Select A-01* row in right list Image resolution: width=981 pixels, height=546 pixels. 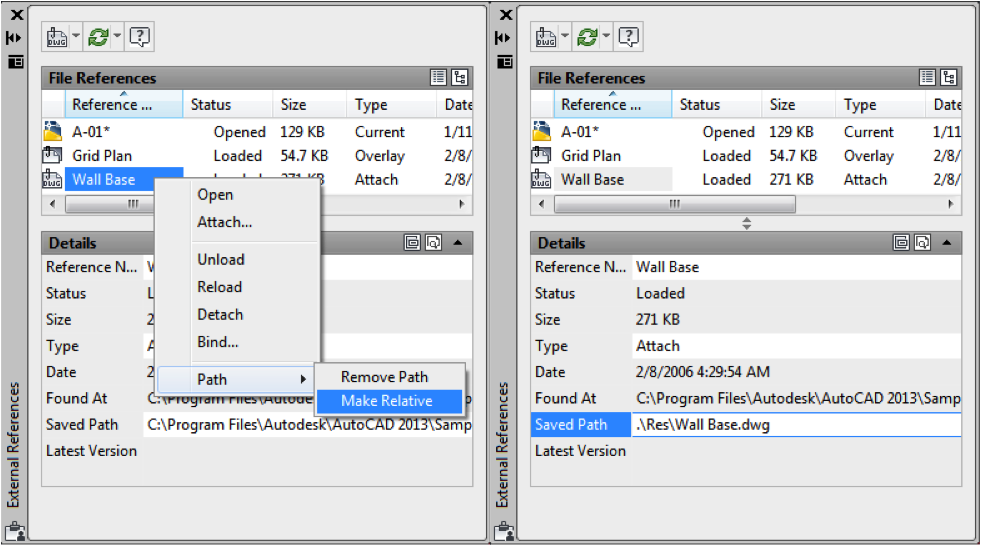746,132
